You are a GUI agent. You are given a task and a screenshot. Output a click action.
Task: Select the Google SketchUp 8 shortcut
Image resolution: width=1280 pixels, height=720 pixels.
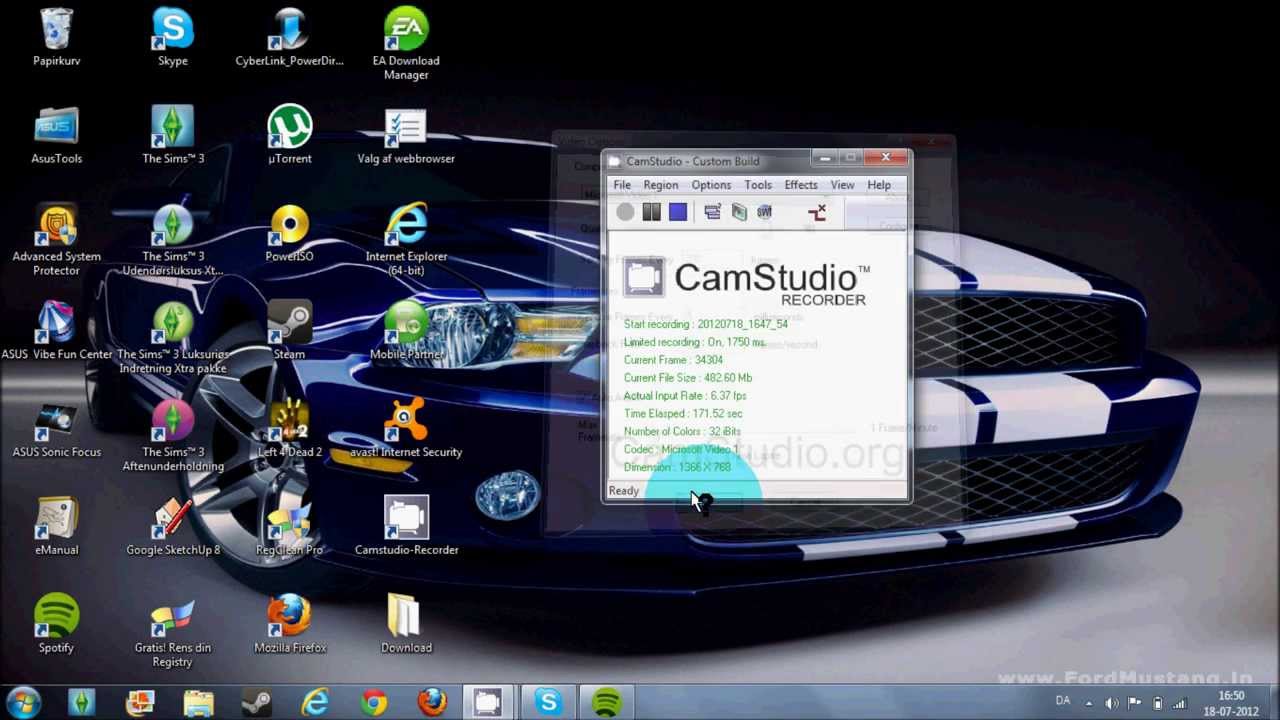pos(173,526)
